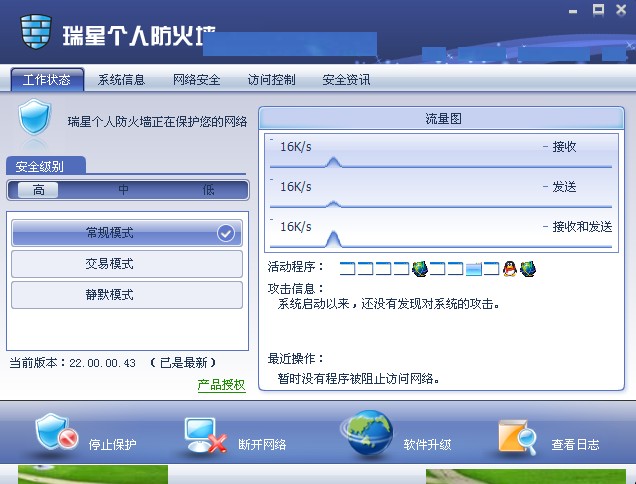Close the firewall window
The height and width of the screenshot is (484, 636).
click(x=621, y=10)
